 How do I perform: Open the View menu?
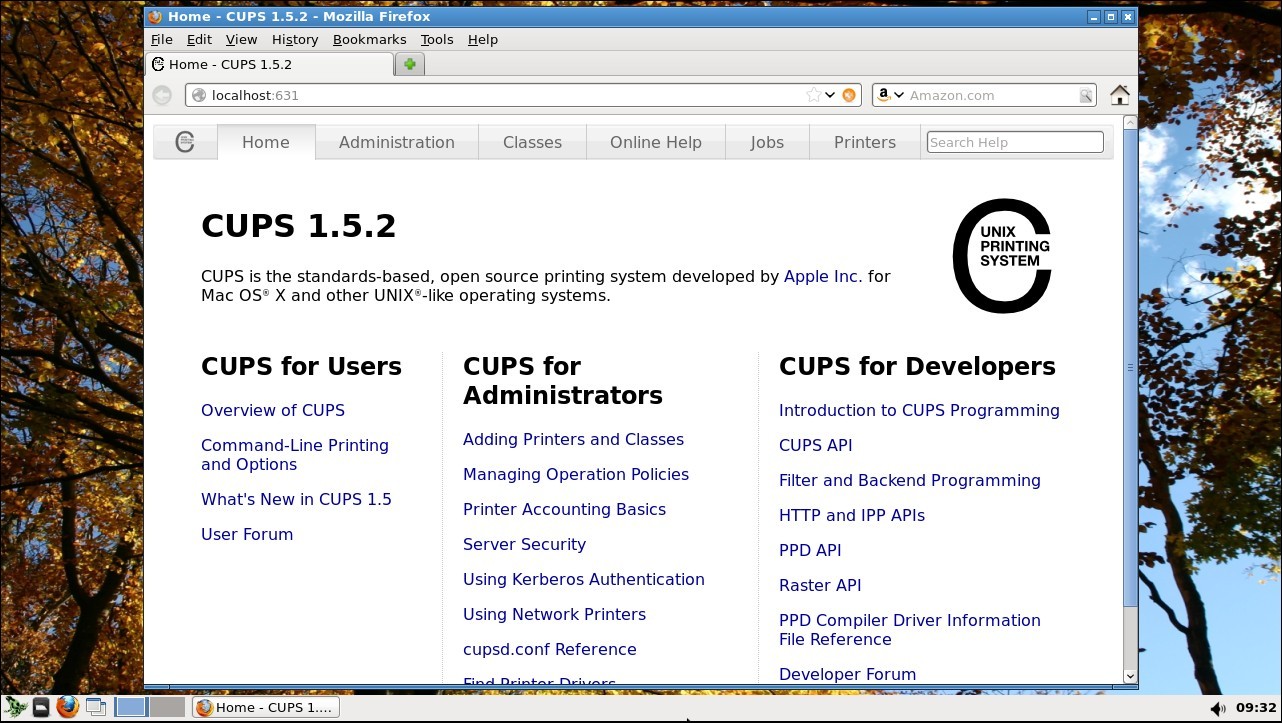coord(241,39)
